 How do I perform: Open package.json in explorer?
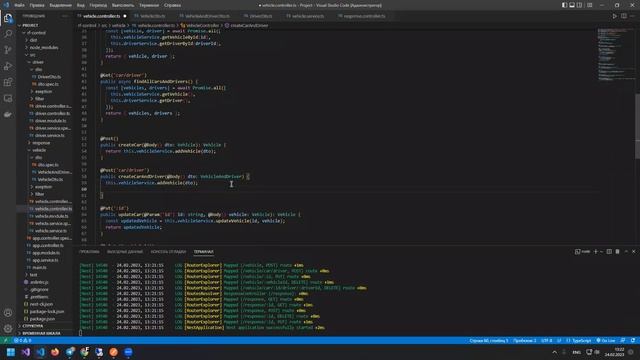(42, 319)
